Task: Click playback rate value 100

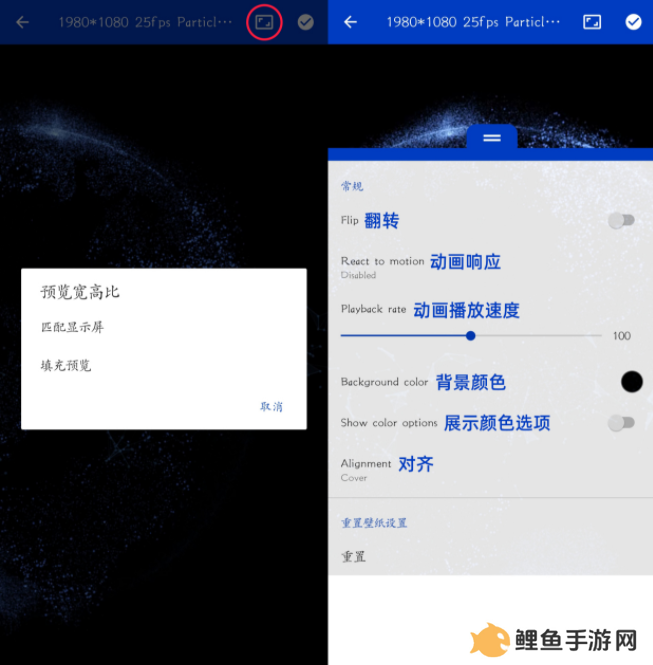Action: 622,336
